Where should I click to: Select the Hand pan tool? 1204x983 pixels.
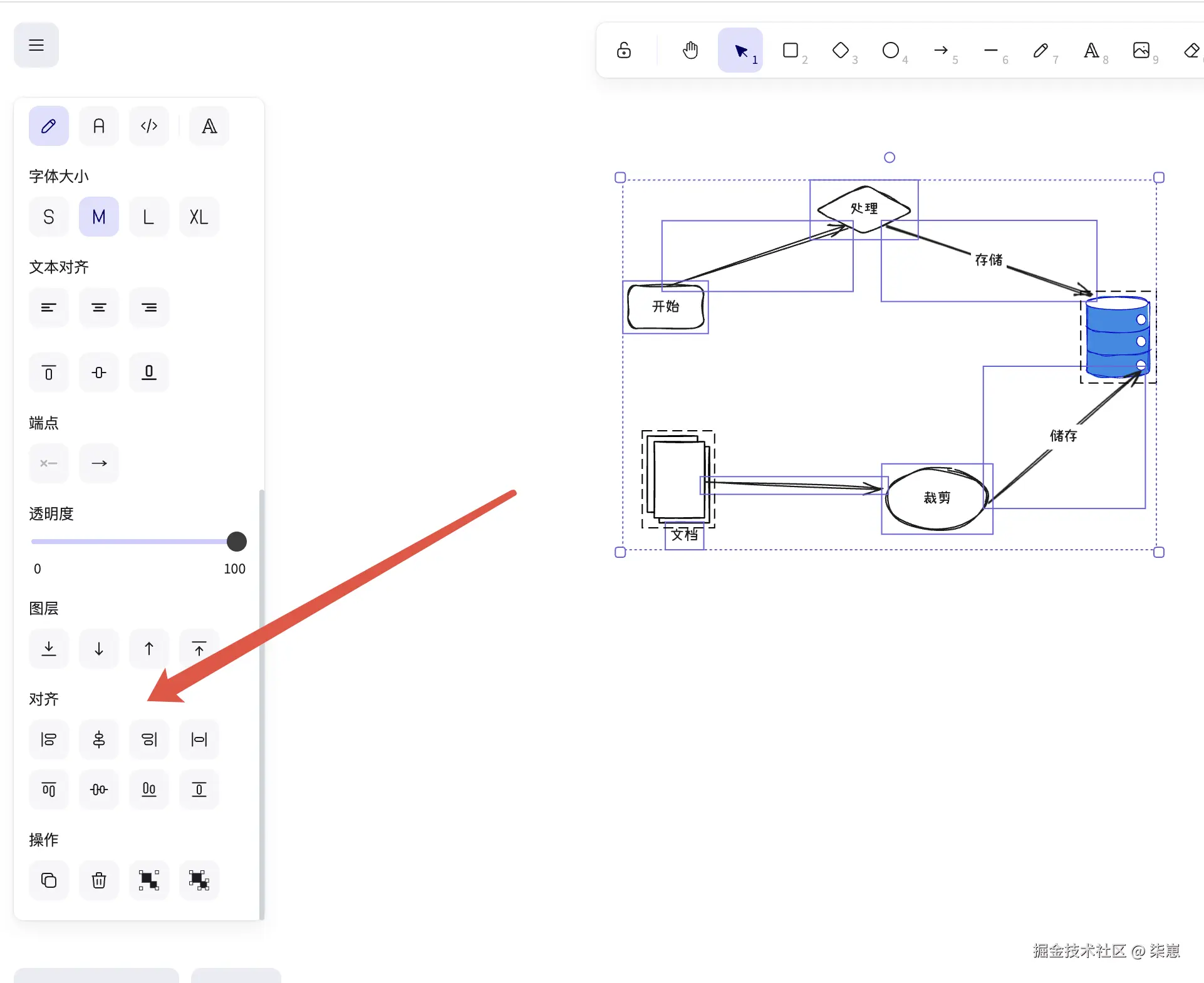click(x=690, y=50)
